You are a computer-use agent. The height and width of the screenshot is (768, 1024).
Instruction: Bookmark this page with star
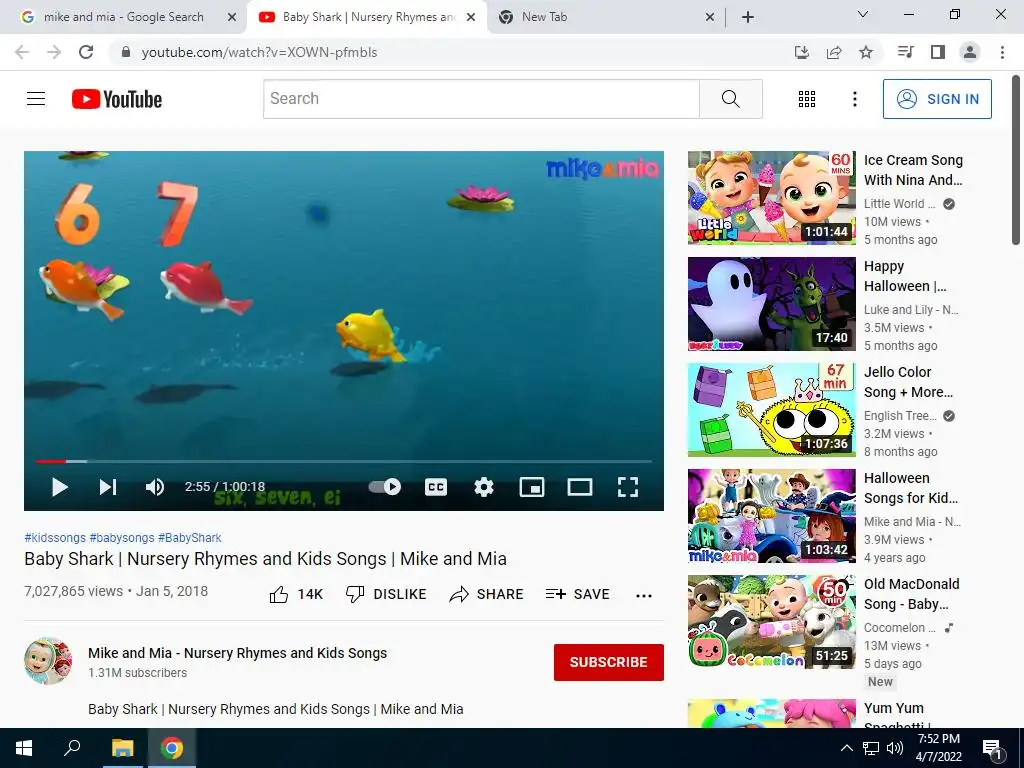(866, 52)
